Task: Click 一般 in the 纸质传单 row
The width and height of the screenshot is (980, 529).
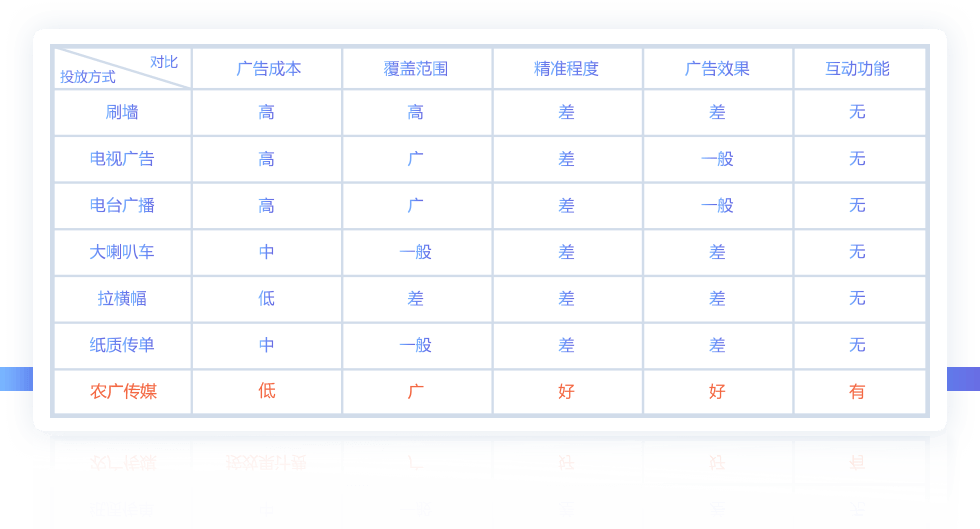Action: pos(416,345)
